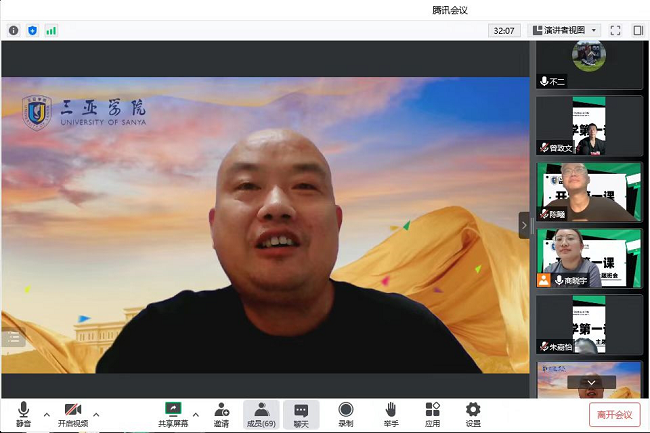The height and width of the screenshot is (433, 650).
Task: Open meeting settings (设置)
Action: (473, 414)
